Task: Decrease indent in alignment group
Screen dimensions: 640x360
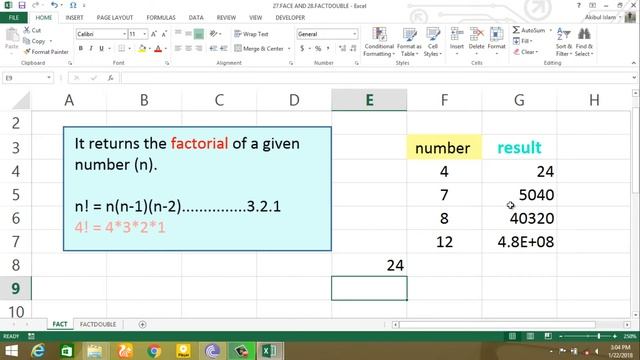Action: 213,49
